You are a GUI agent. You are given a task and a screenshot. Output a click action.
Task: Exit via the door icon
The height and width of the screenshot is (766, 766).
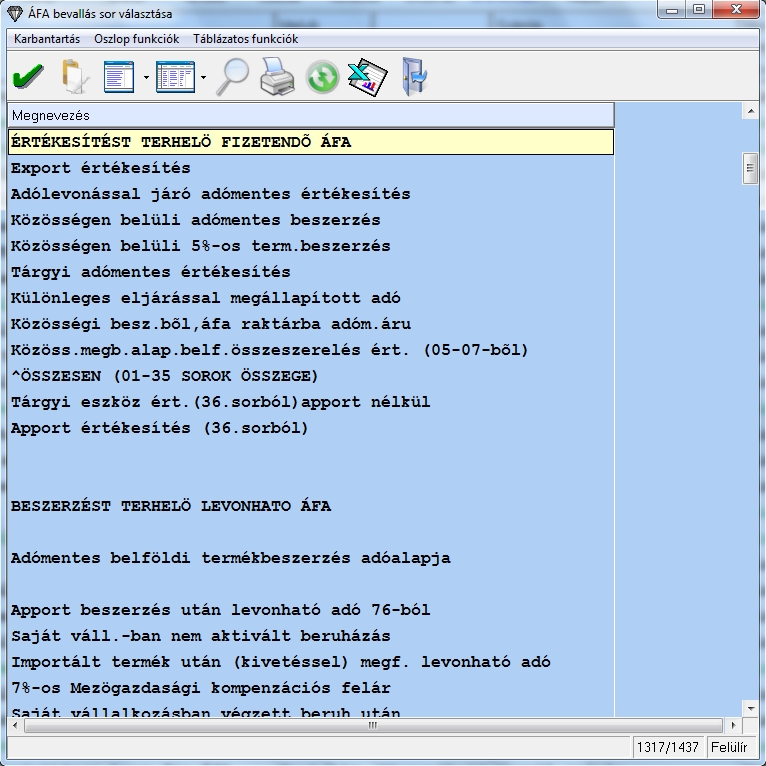413,77
